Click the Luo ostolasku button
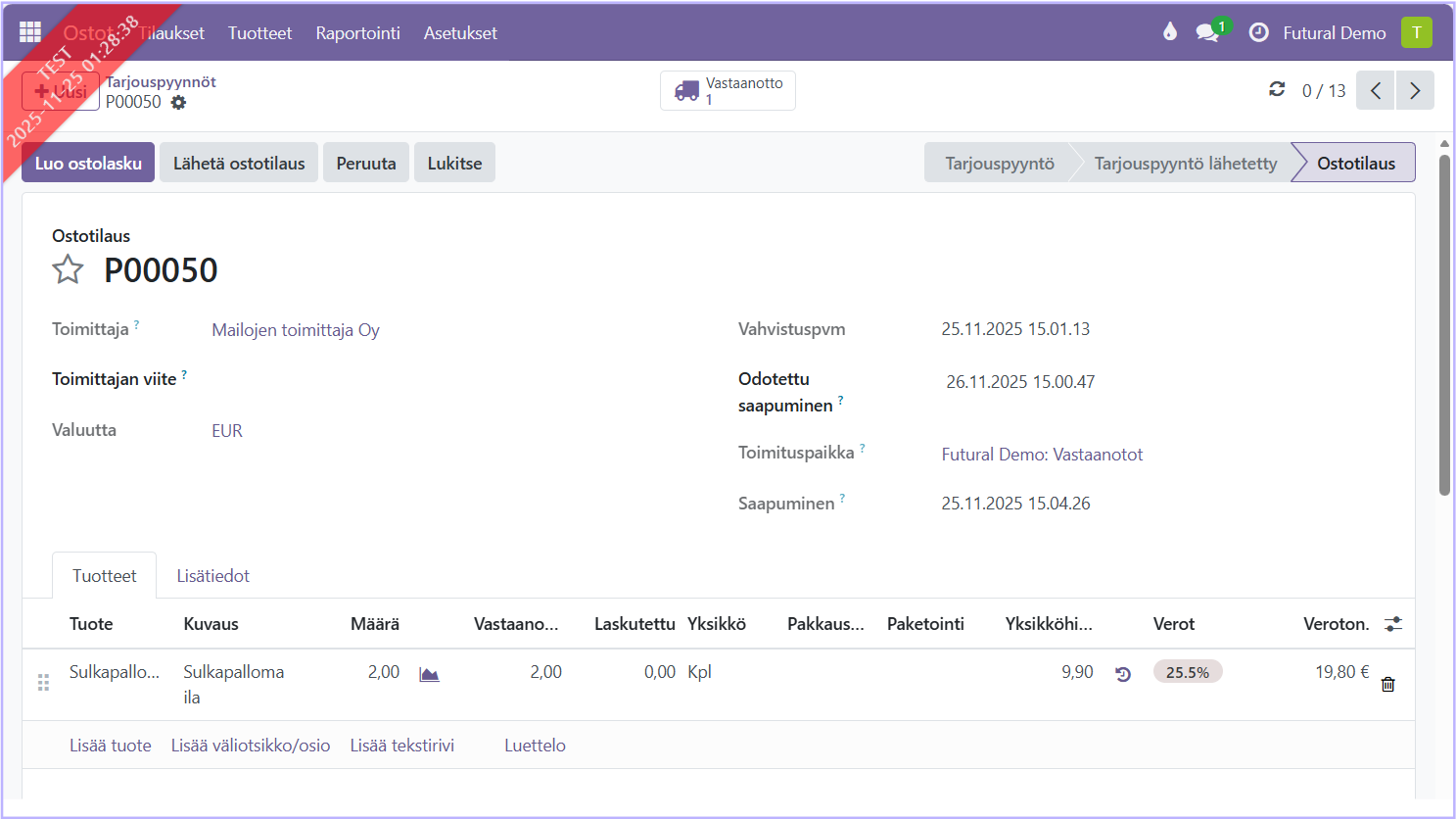 [88, 163]
